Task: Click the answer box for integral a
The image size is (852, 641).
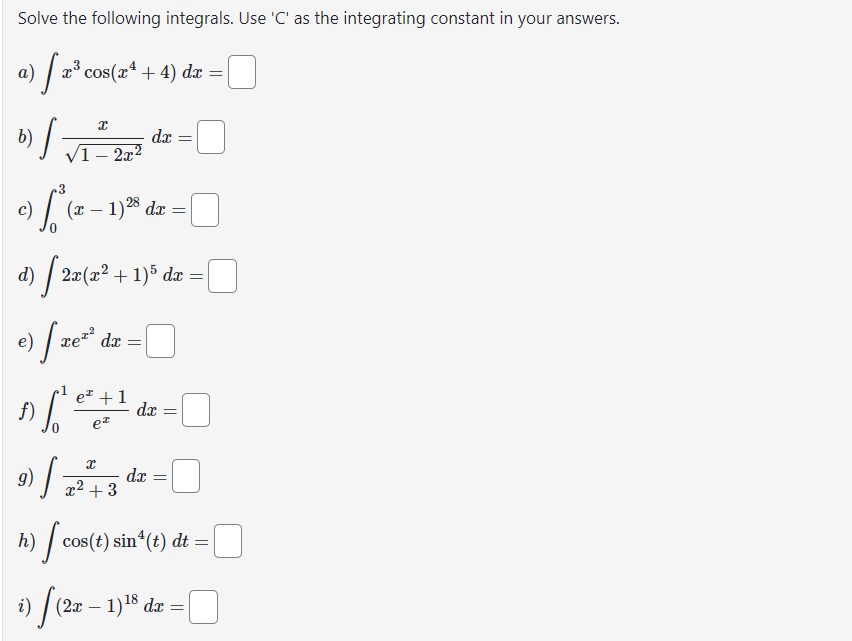Action: [242, 72]
